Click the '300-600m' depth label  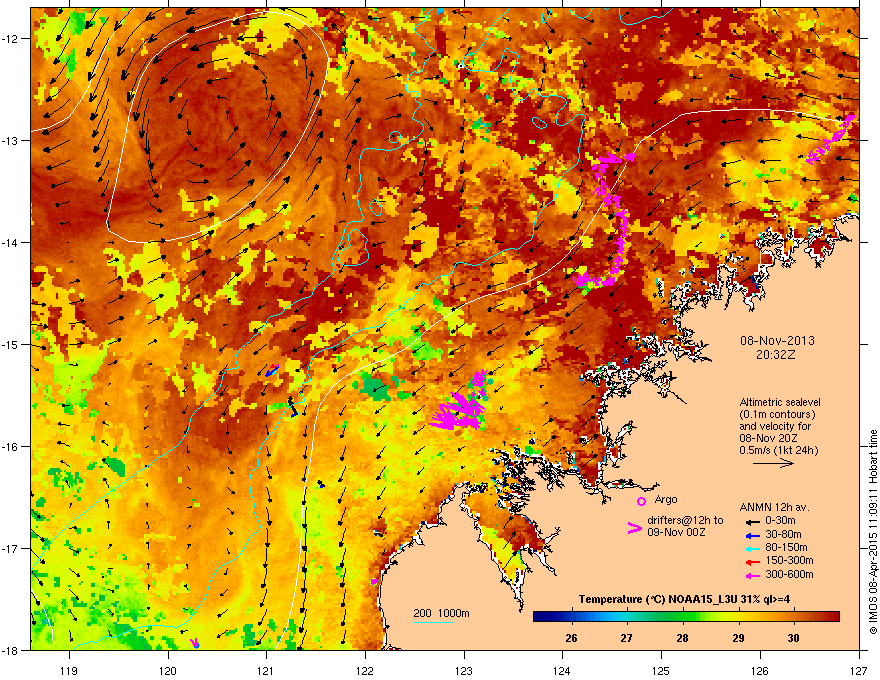(789, 575)
